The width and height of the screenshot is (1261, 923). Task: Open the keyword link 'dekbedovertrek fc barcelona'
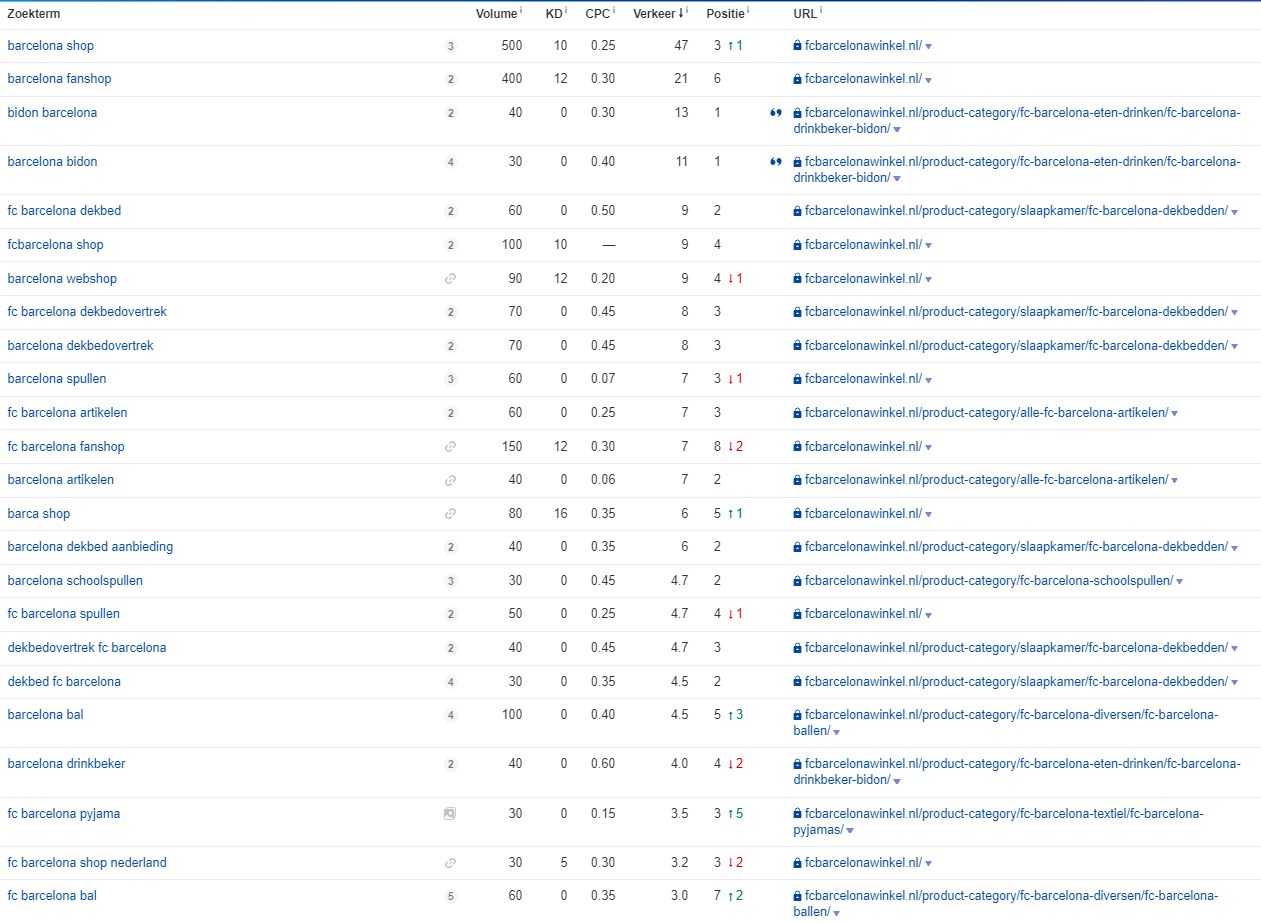tap(87, 648)
